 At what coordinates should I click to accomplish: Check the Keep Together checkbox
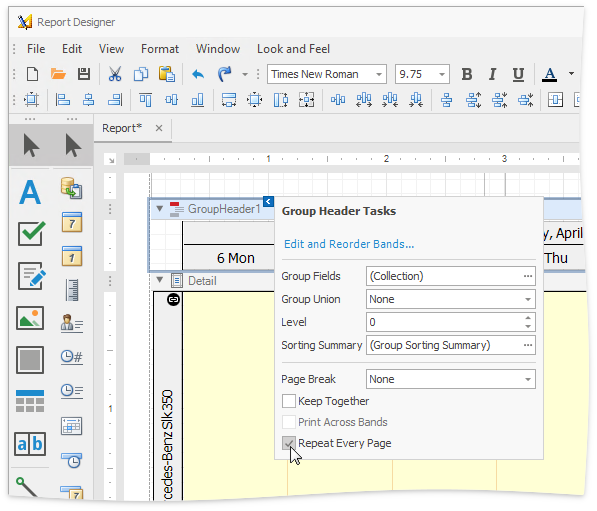(289, 401)
